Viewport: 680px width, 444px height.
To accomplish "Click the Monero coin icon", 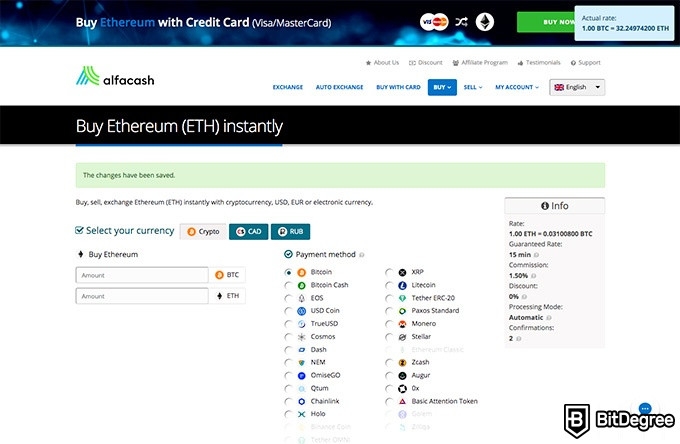I will pyautogui.click(x=402, y=324).
